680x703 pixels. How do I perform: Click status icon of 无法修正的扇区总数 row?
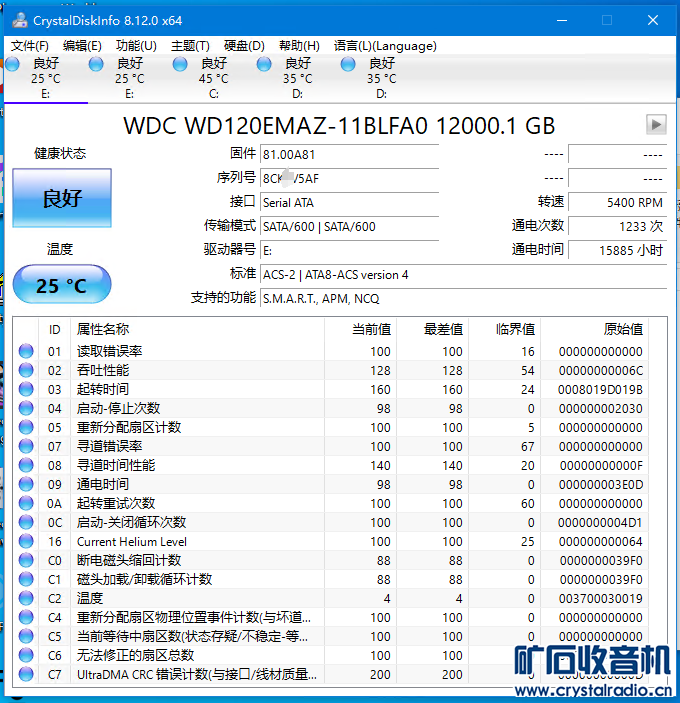(x=26, y=655)
